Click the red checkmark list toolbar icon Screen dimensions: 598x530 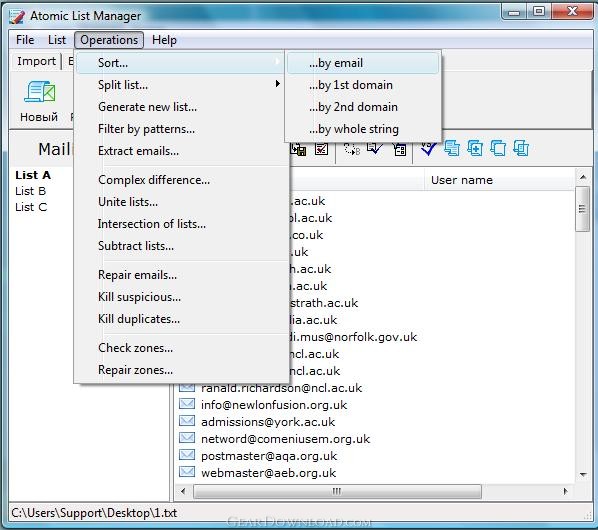pyautogui.click(x=321, y=148)
